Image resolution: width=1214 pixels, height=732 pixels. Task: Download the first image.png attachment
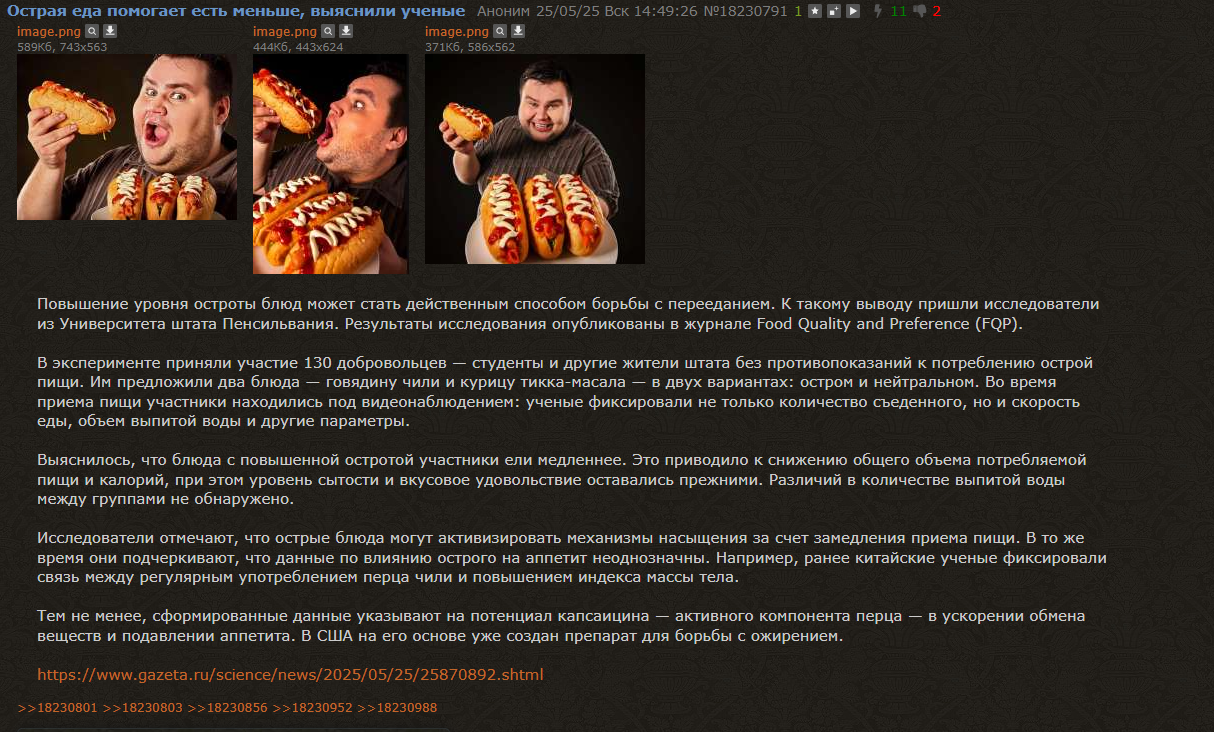[110, 31]
